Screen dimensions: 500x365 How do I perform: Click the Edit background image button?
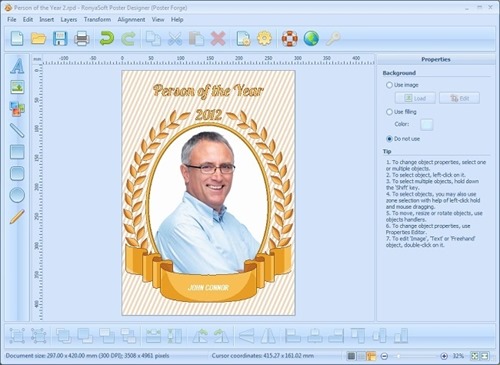[x=460, y=98]
